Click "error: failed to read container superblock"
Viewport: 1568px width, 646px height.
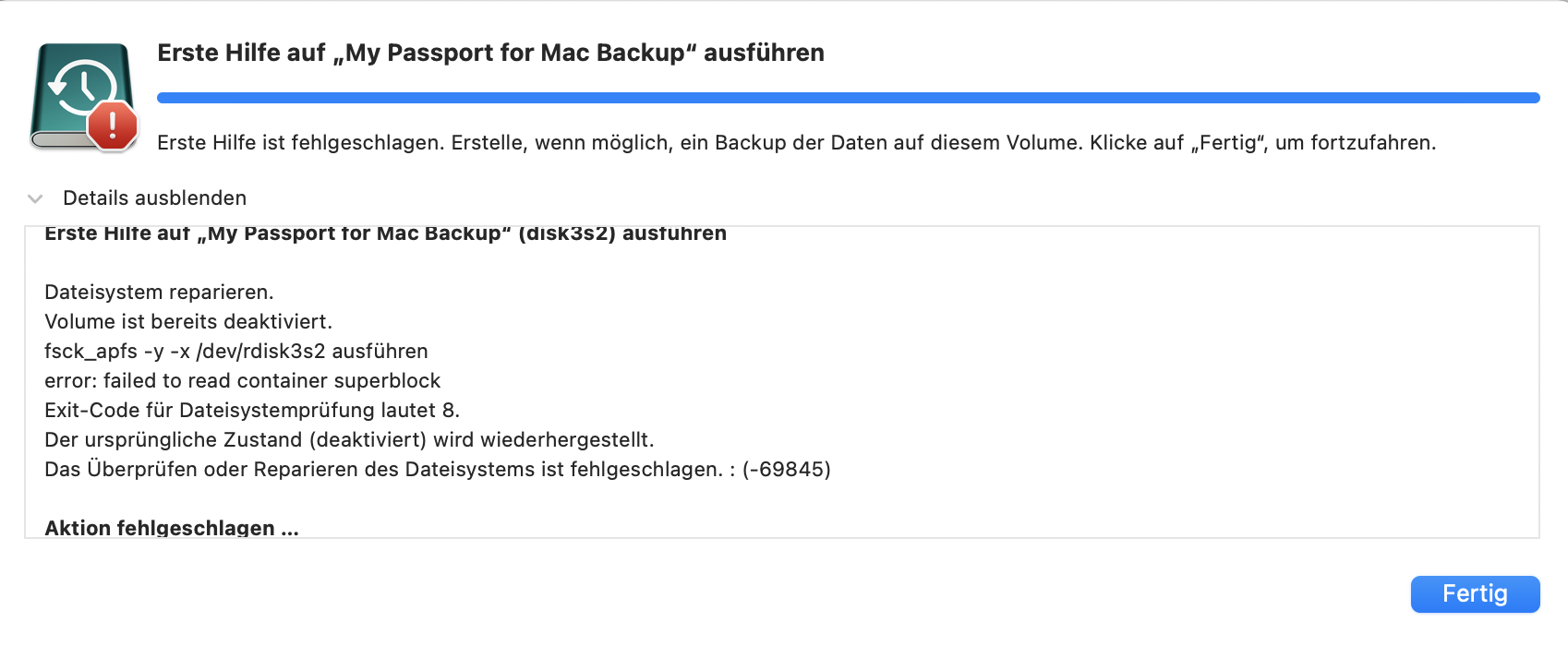click(242, 381)
